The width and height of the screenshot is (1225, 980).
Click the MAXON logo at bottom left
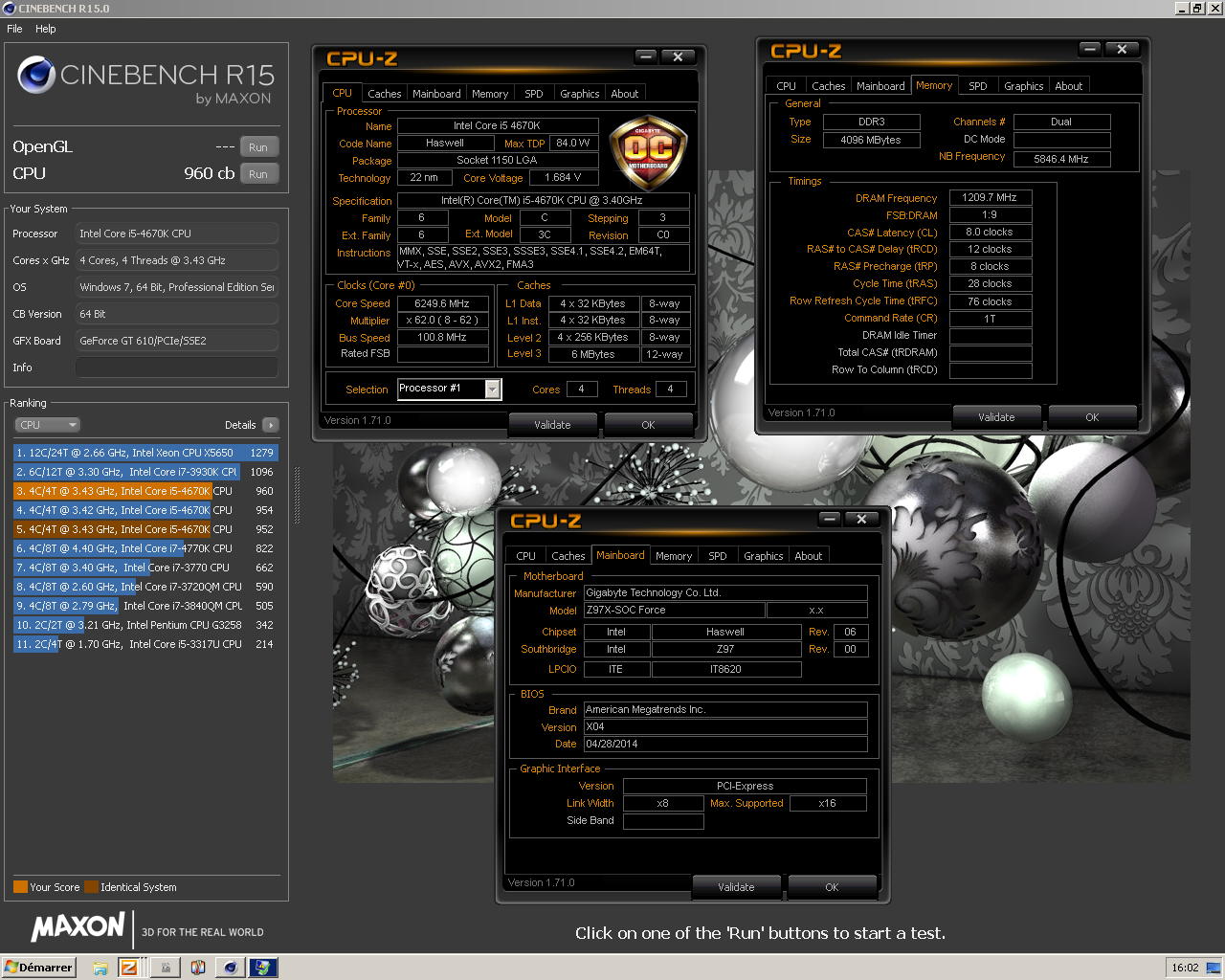pos(78,926)
